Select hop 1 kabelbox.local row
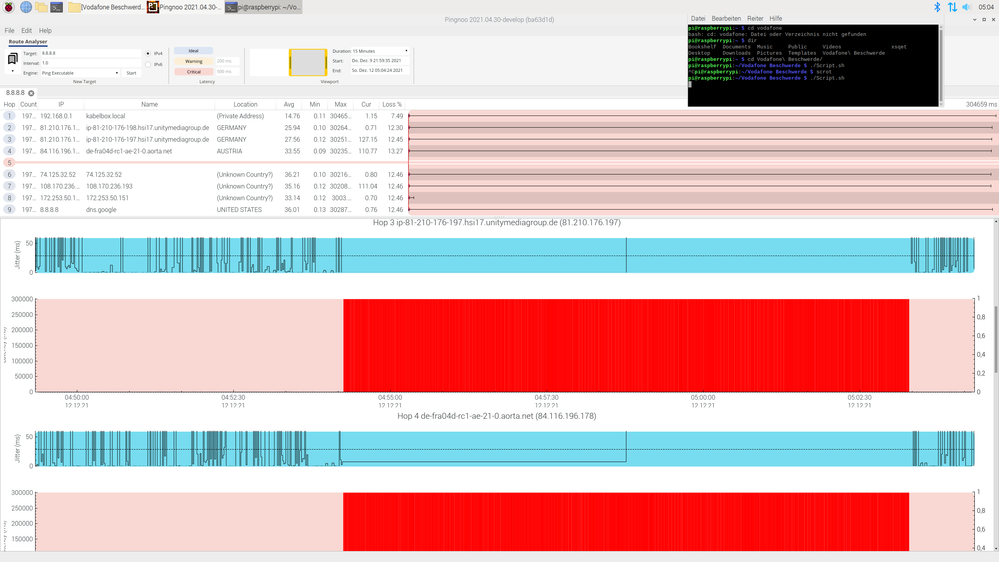Image resolution: width=999 pixels, height=562 pixels. click(x=204, y=116)
